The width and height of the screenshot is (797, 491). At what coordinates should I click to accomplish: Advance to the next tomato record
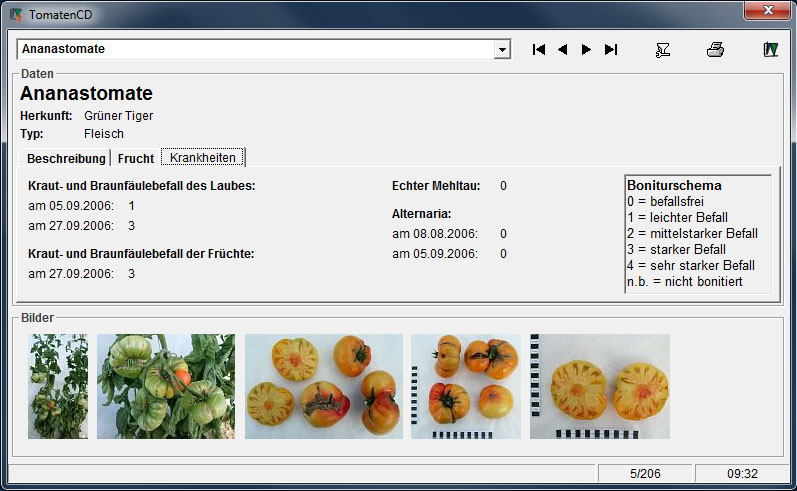click(x=587, y=49)
